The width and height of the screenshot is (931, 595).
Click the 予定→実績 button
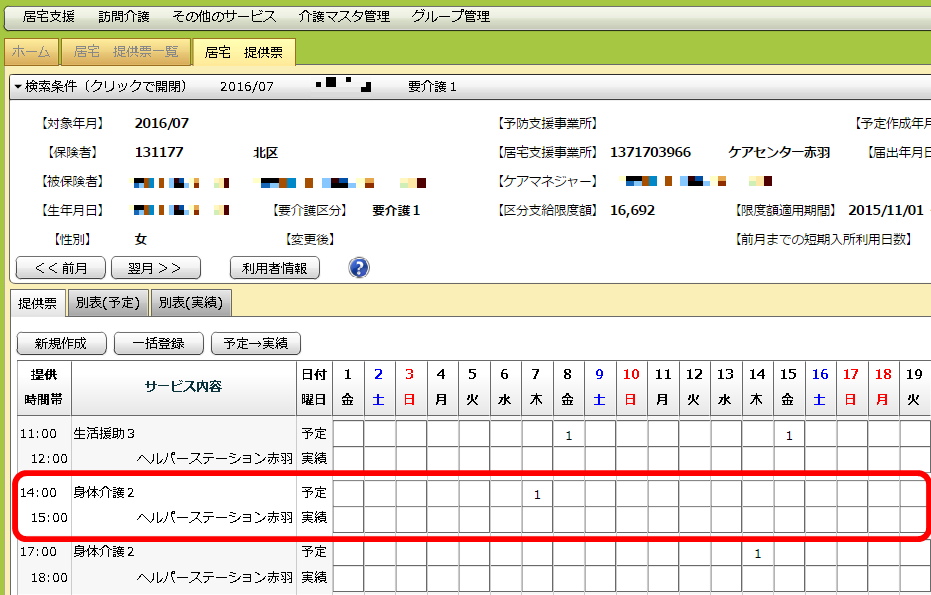(255, 343)
